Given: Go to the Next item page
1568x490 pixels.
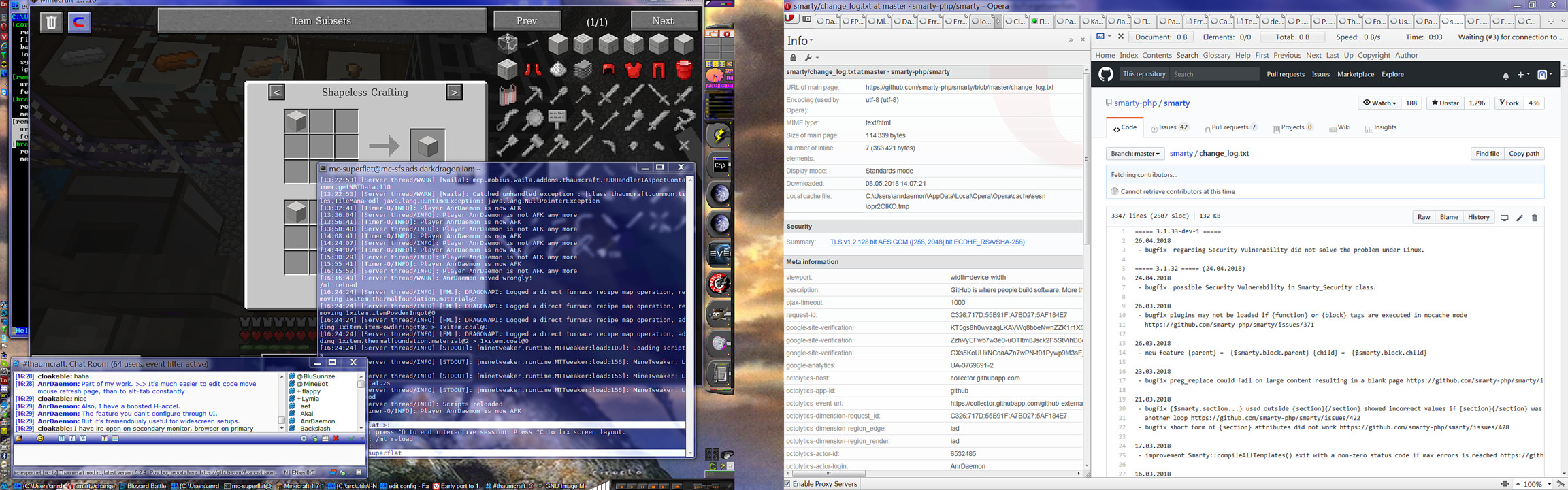Looking at the screenshot, I should [x=664, y=21].
